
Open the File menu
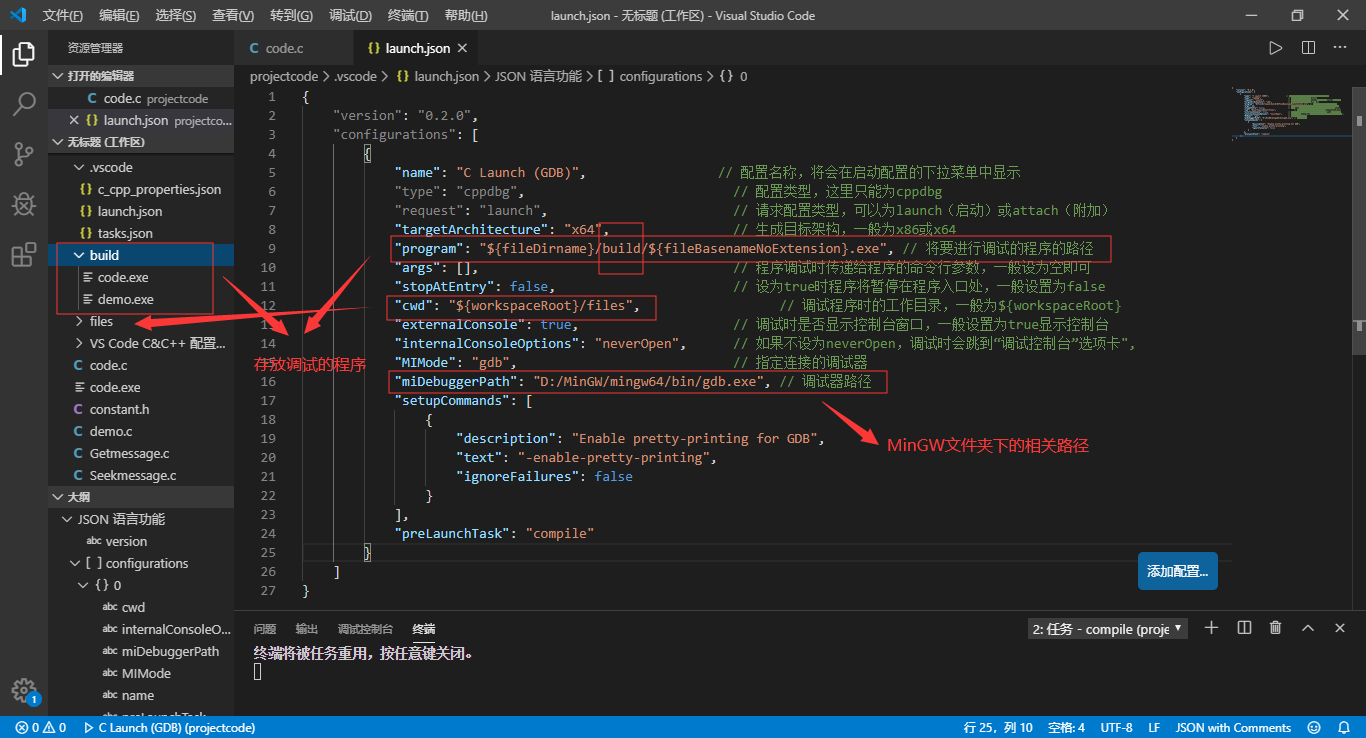[62, 16]
